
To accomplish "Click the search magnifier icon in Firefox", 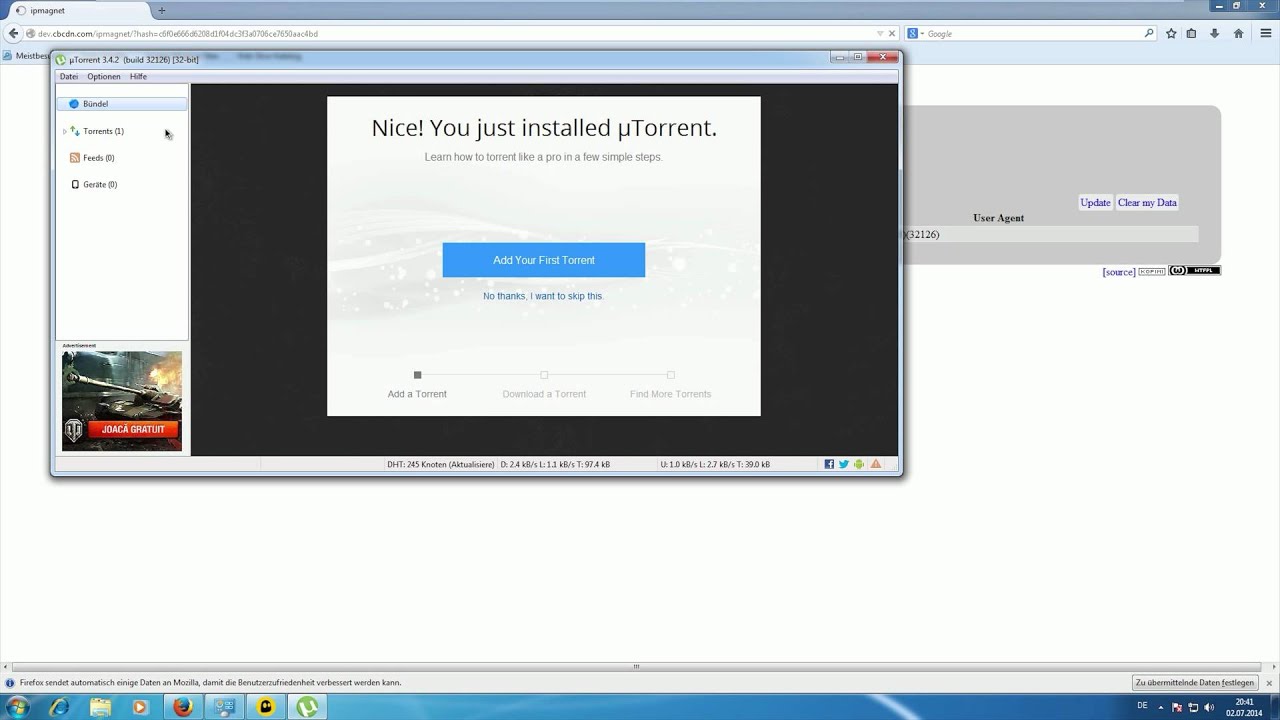I will click(1149, 34).
